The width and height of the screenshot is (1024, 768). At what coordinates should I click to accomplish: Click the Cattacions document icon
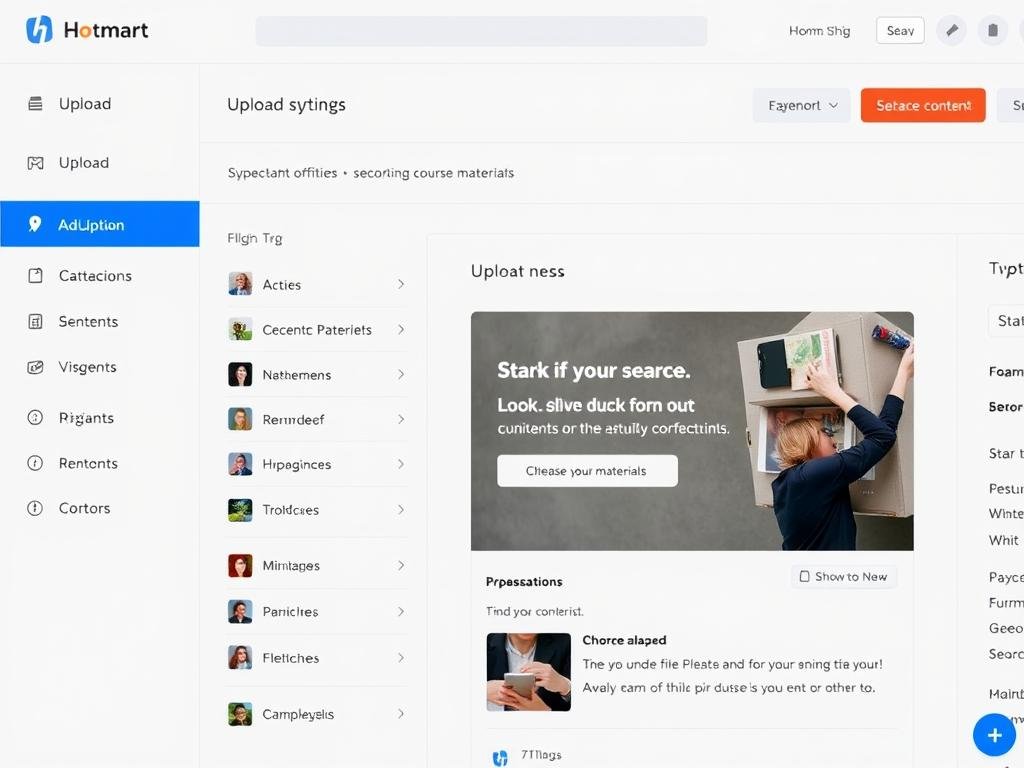point(35,276)
